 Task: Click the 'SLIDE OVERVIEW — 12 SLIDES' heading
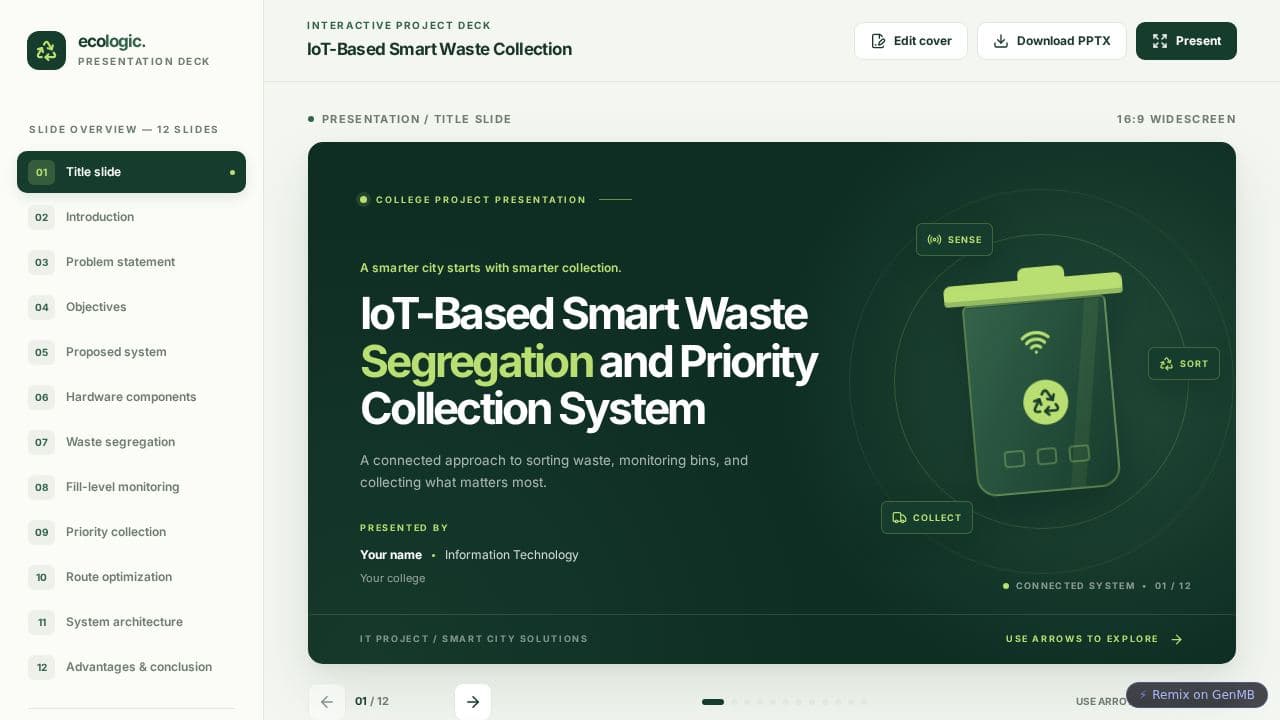(x=124, y=130)
